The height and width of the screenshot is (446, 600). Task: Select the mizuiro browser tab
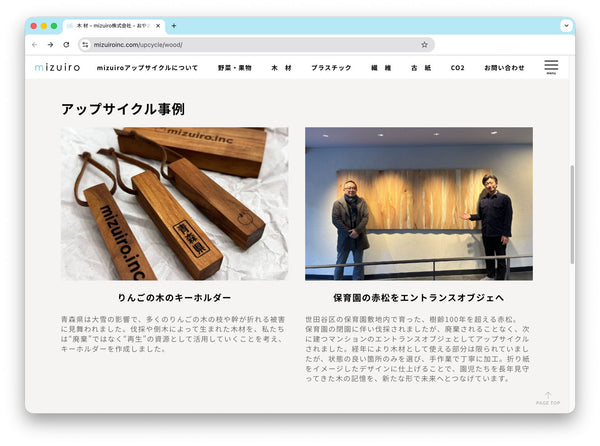coord(113,26)
